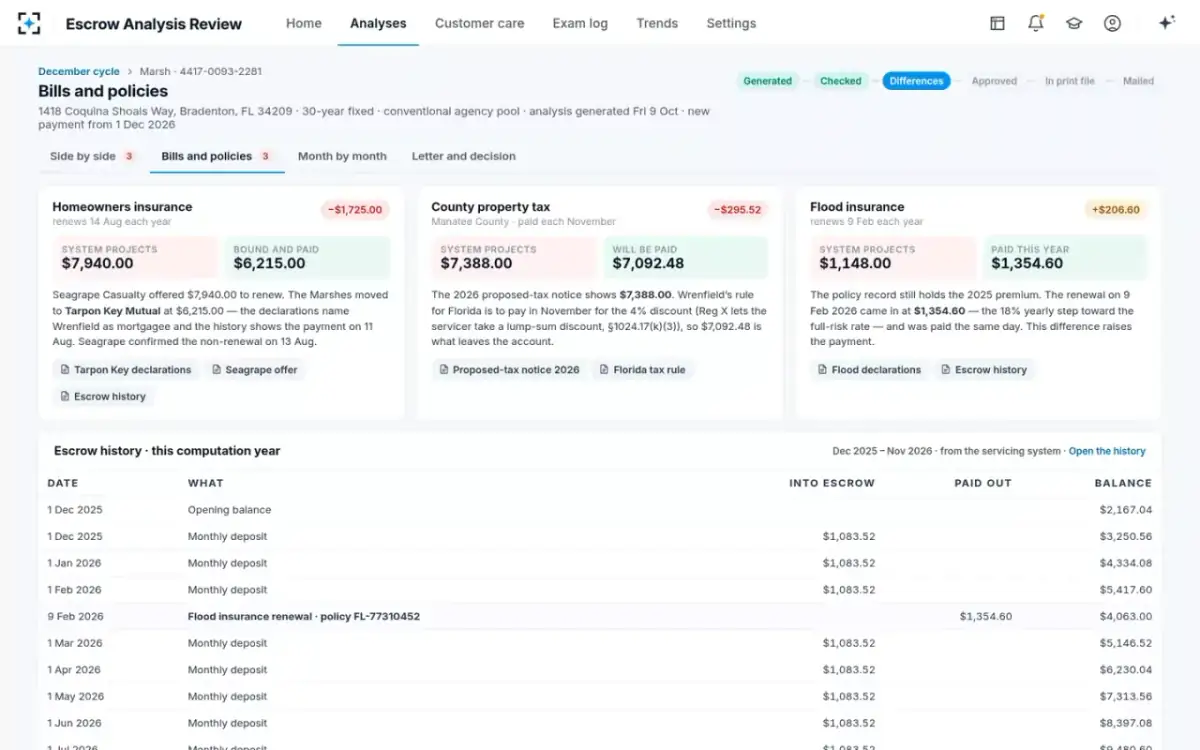Screen dimensions: 1200x750
Task: Open the Seagrape offer document
Action: (254, 370)
